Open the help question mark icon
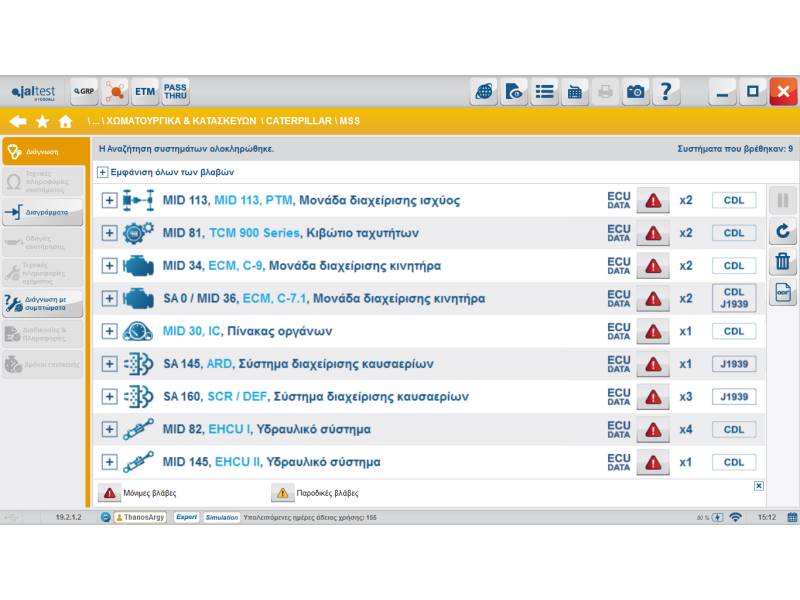This screenshot has height=600, width=800. [666, 92]
